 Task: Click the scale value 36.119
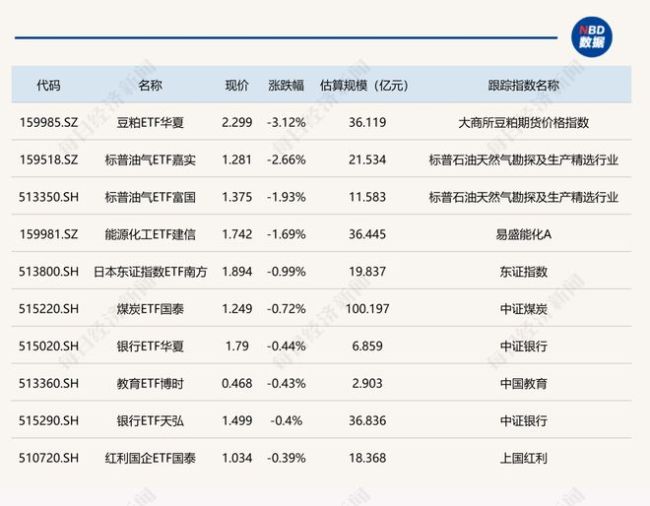click(367, 123)
